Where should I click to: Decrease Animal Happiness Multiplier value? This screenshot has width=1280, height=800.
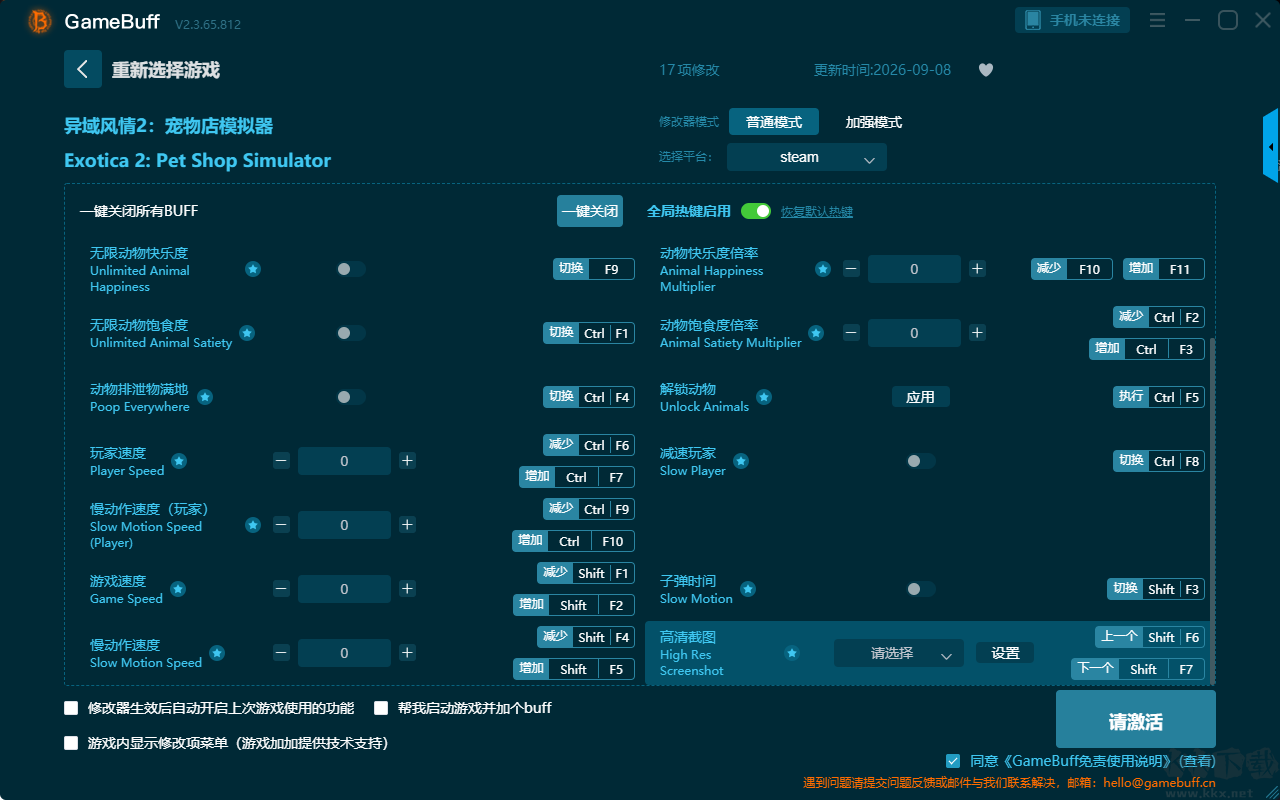(x=851, y=269)
